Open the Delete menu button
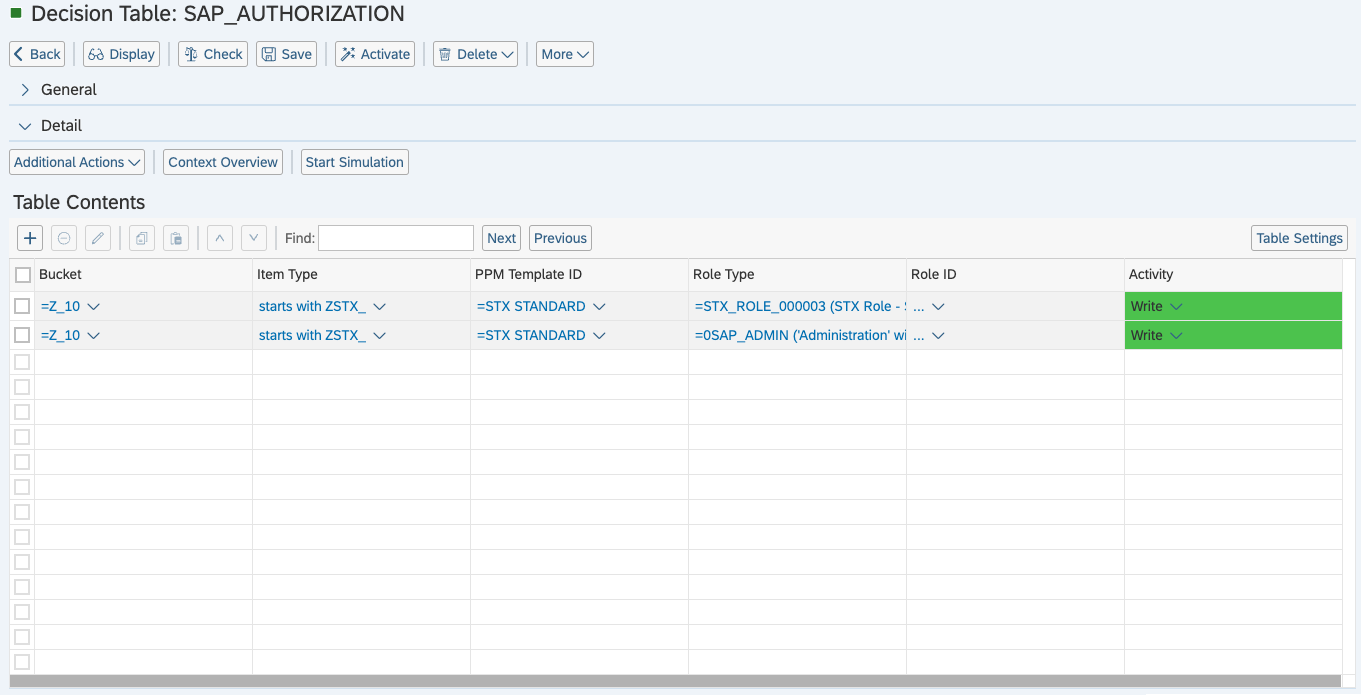This screenshot has width=1361, height=695. [x=475, y=54]
